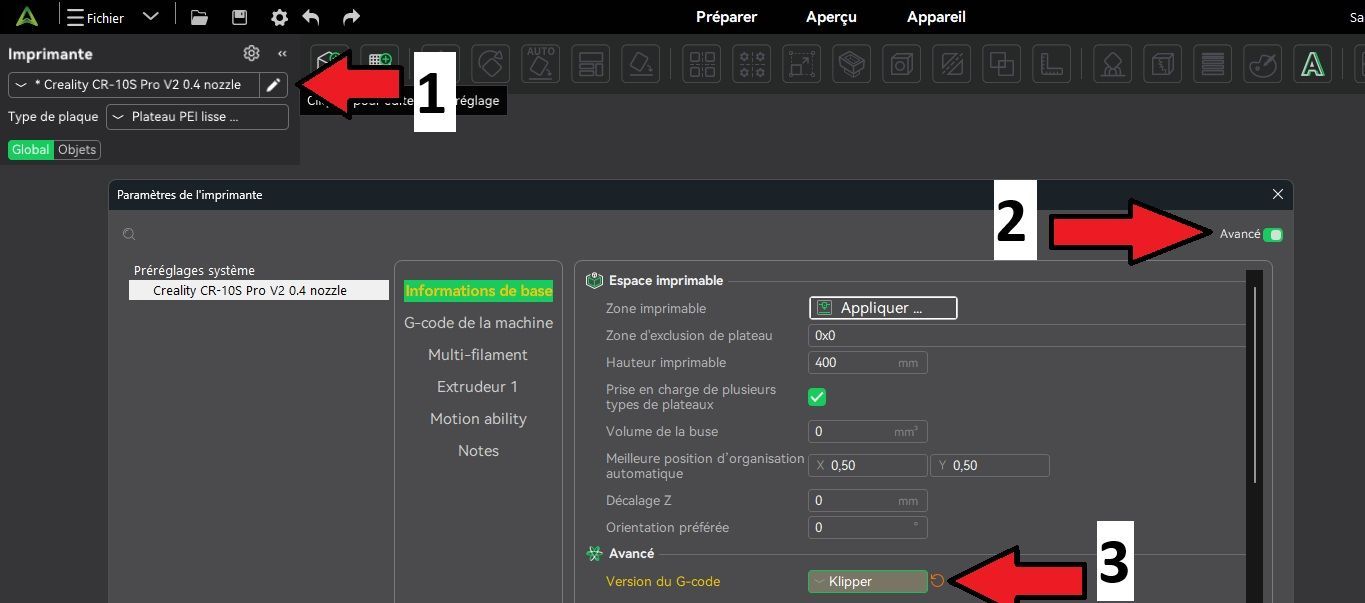Uncheck multiple plate types support checkbox

[817, 397]
